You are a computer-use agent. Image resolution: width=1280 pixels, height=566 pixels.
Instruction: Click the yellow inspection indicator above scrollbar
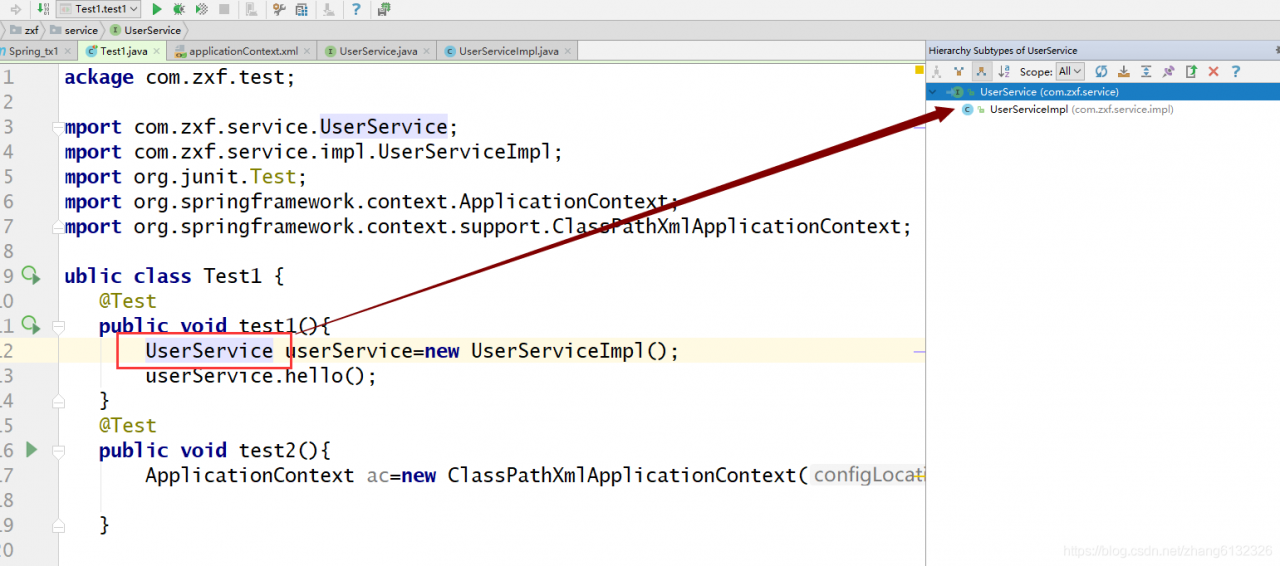919,70
